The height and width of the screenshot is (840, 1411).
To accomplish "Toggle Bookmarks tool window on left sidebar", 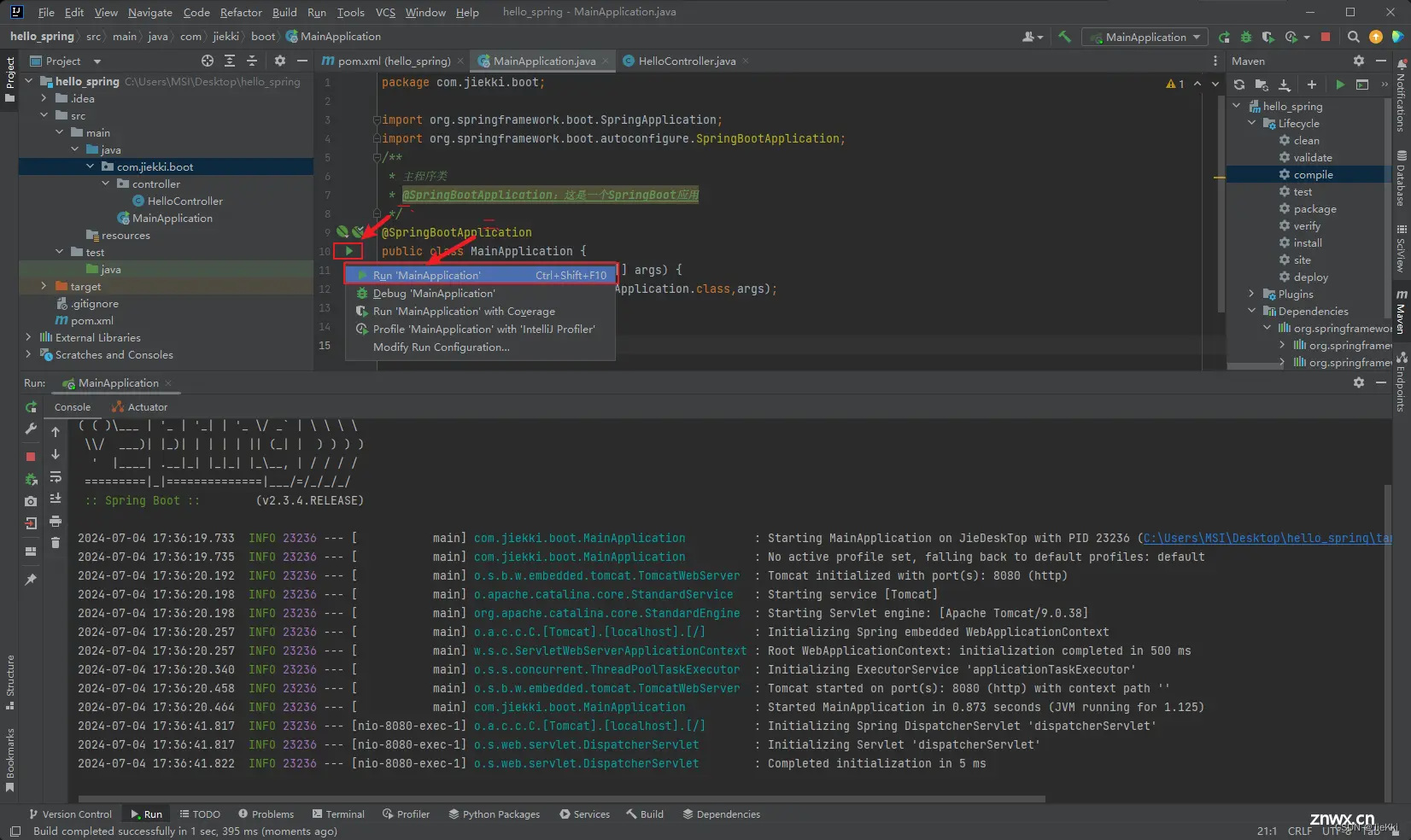I will 10,760.
